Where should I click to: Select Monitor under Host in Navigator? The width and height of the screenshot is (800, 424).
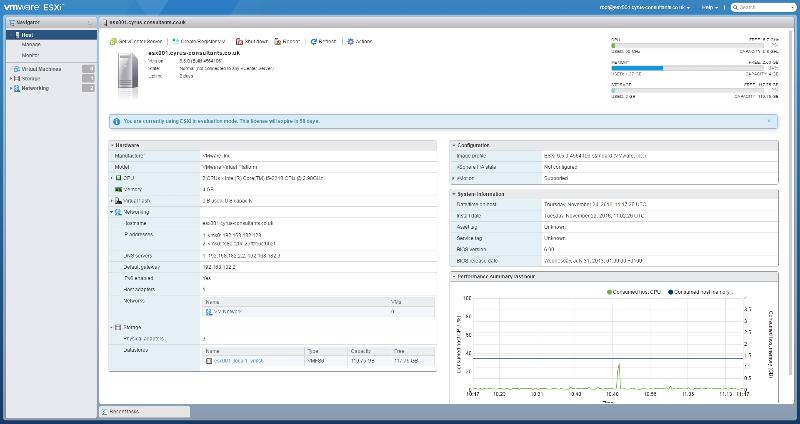(x=31, y=55)
